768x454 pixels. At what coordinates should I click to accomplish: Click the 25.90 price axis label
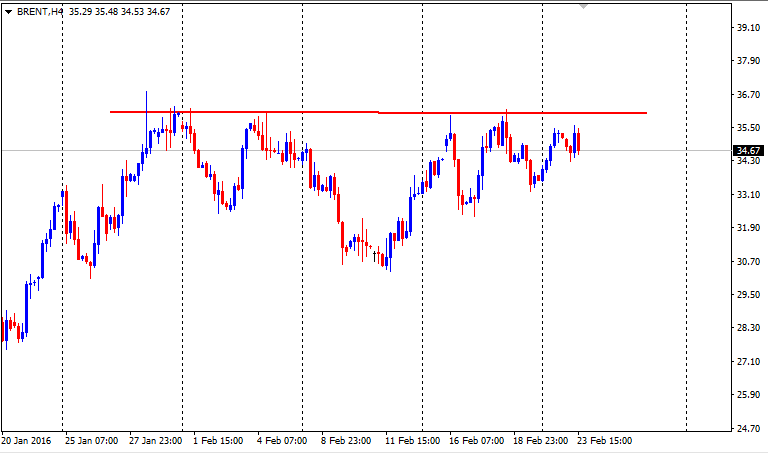tap(749, 395)
